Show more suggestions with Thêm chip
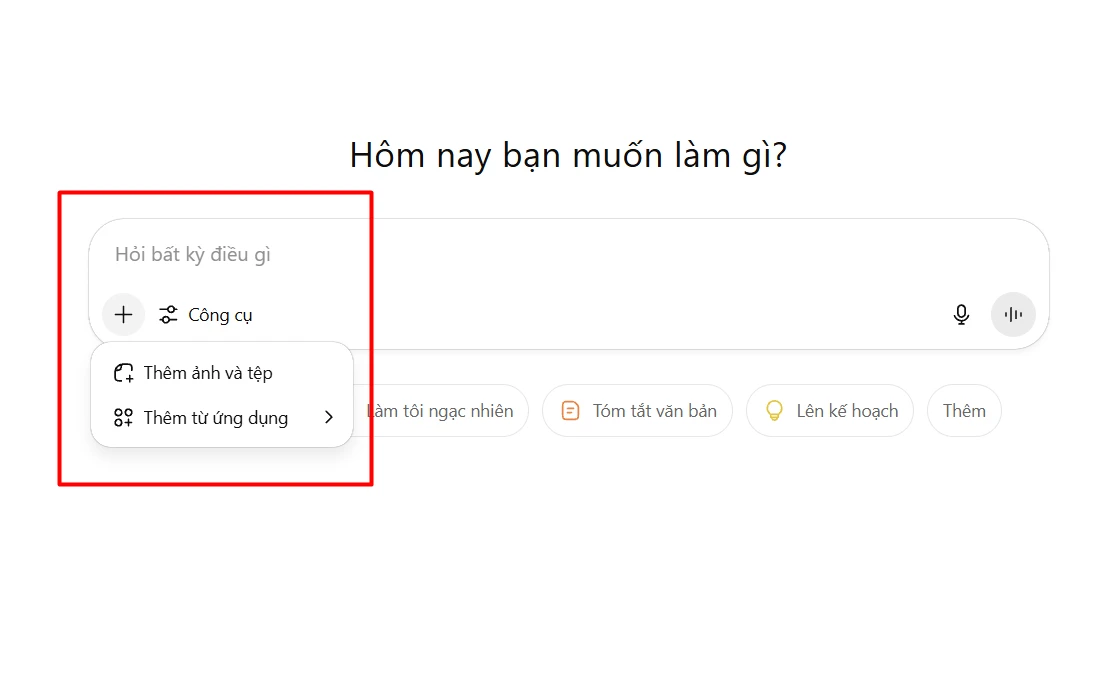The height and width of the screenshot is (675, 1111). pos(964,411)
